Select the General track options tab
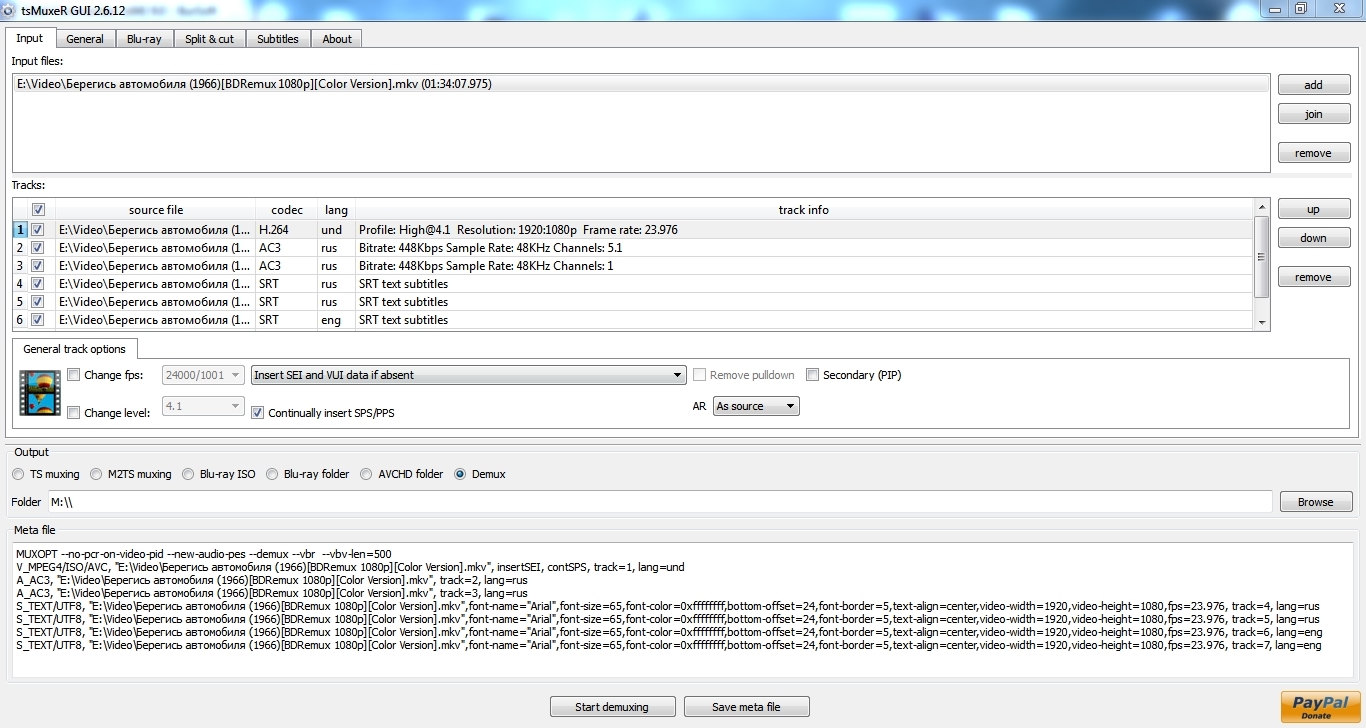This screenshot has height=728, width=1366. coord(75,349)
